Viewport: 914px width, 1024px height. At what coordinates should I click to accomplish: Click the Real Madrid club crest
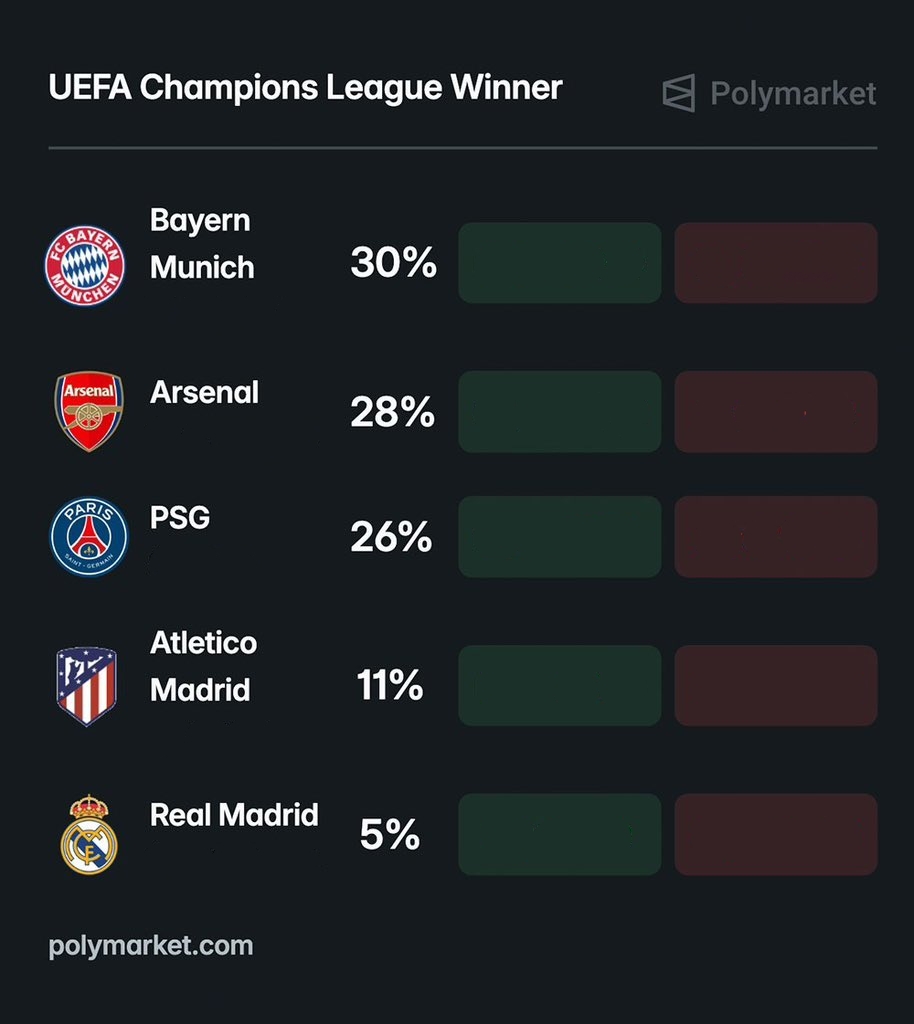click(x=88, y=834)
